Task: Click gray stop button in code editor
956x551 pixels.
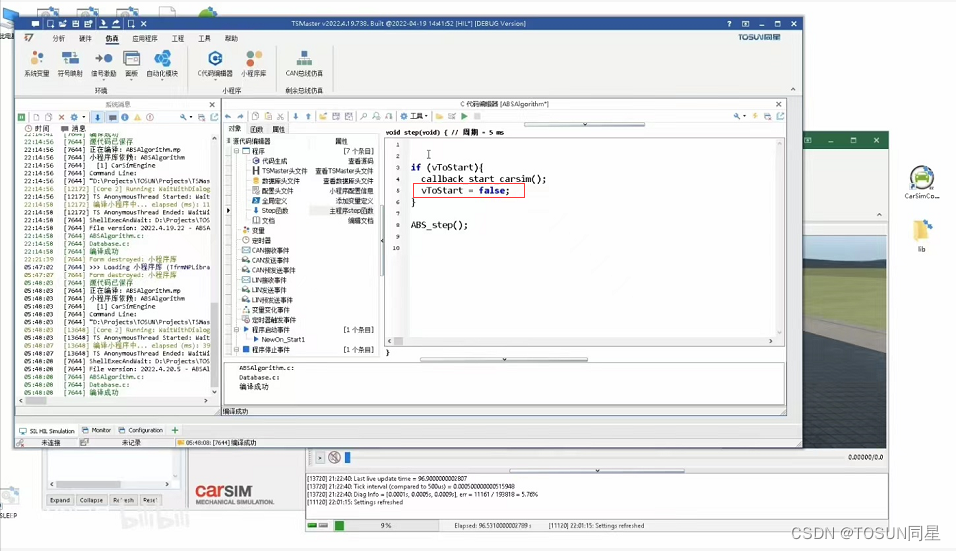Action: coord(477,116)
